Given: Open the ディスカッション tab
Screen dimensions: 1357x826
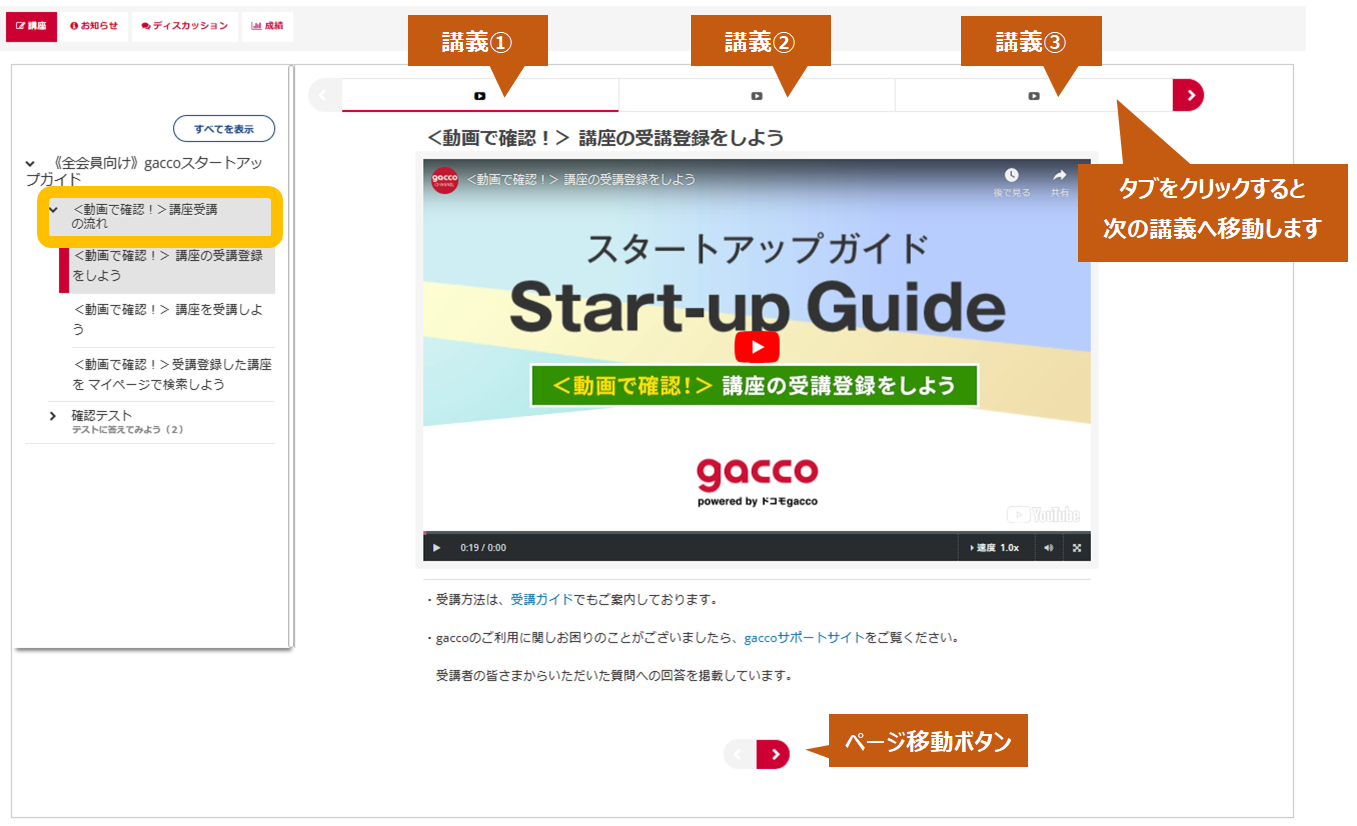Looking at the screenshot, I should (x=185, y=26).
